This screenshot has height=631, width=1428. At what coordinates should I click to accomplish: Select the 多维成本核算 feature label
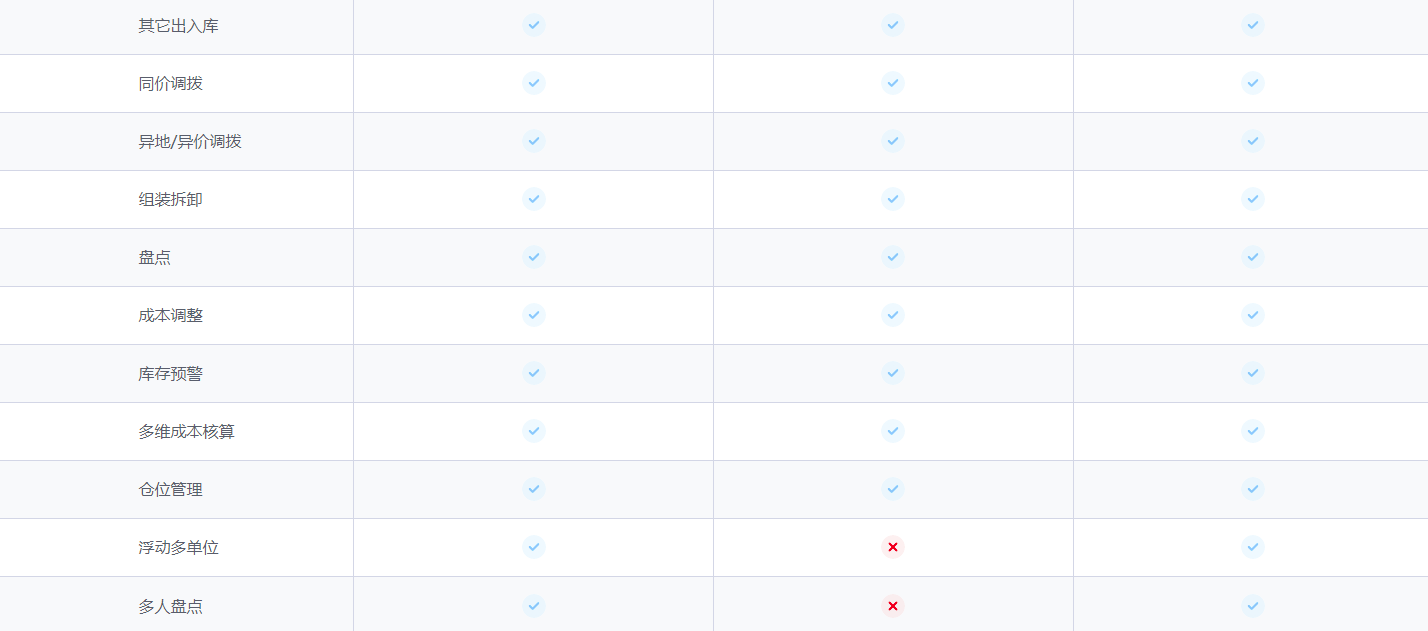tap(186, 432)
